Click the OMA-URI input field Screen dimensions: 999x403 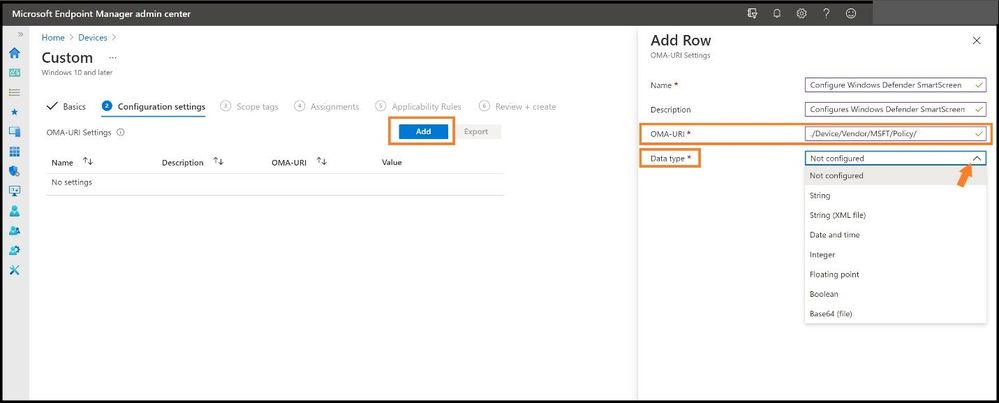pos(895,134)
